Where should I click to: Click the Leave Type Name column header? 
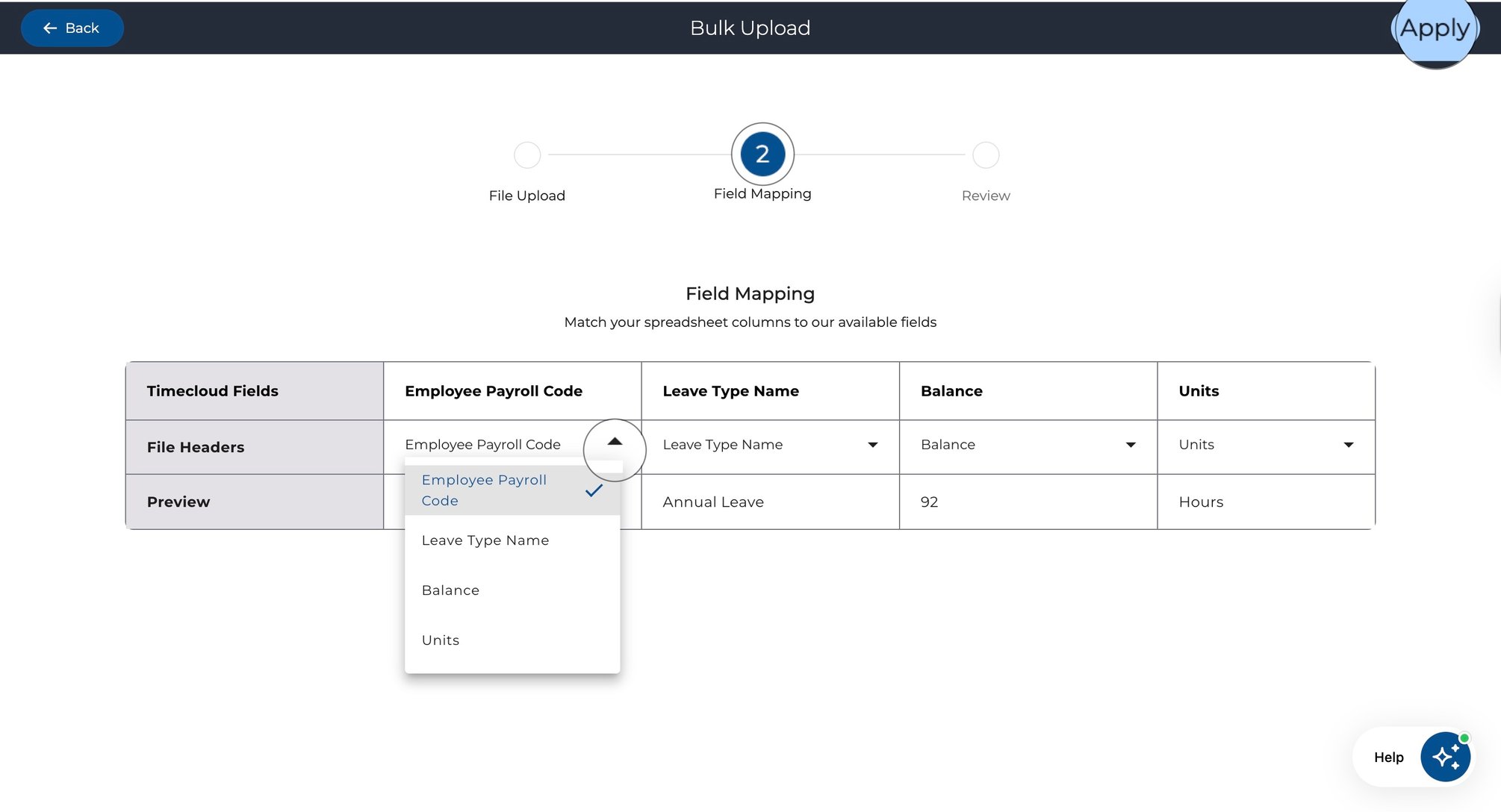770,391
